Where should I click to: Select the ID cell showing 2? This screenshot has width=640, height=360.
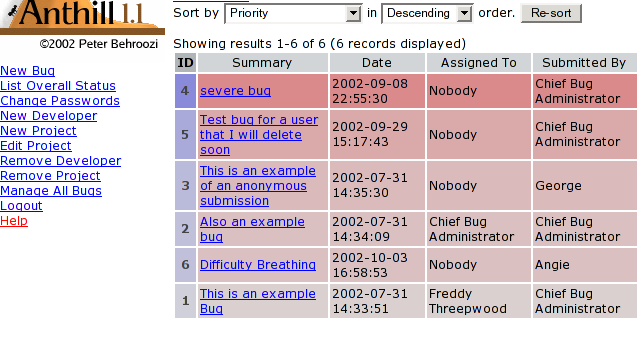185,229
